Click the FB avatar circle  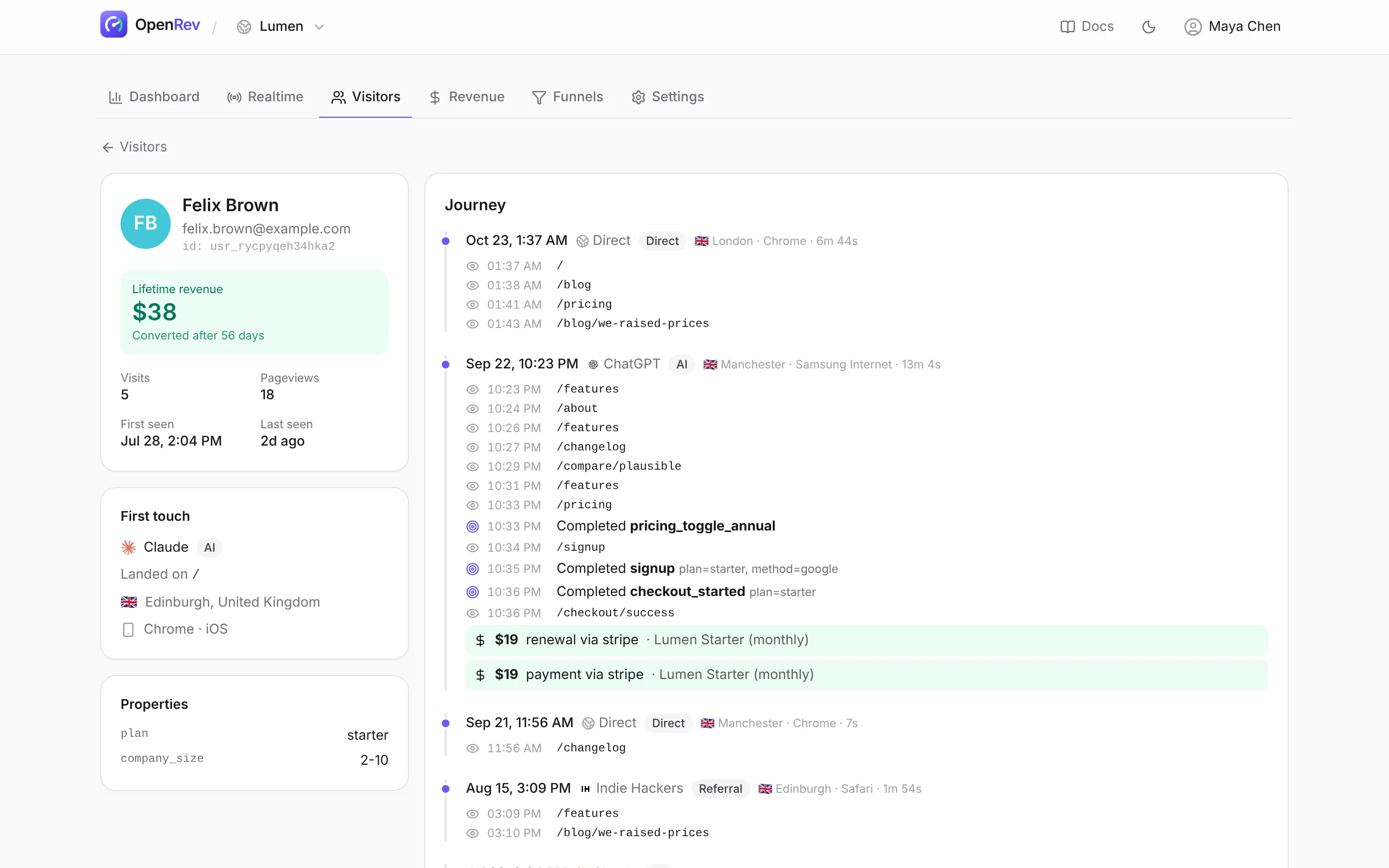pyautogui.click(x=145, y=223)
